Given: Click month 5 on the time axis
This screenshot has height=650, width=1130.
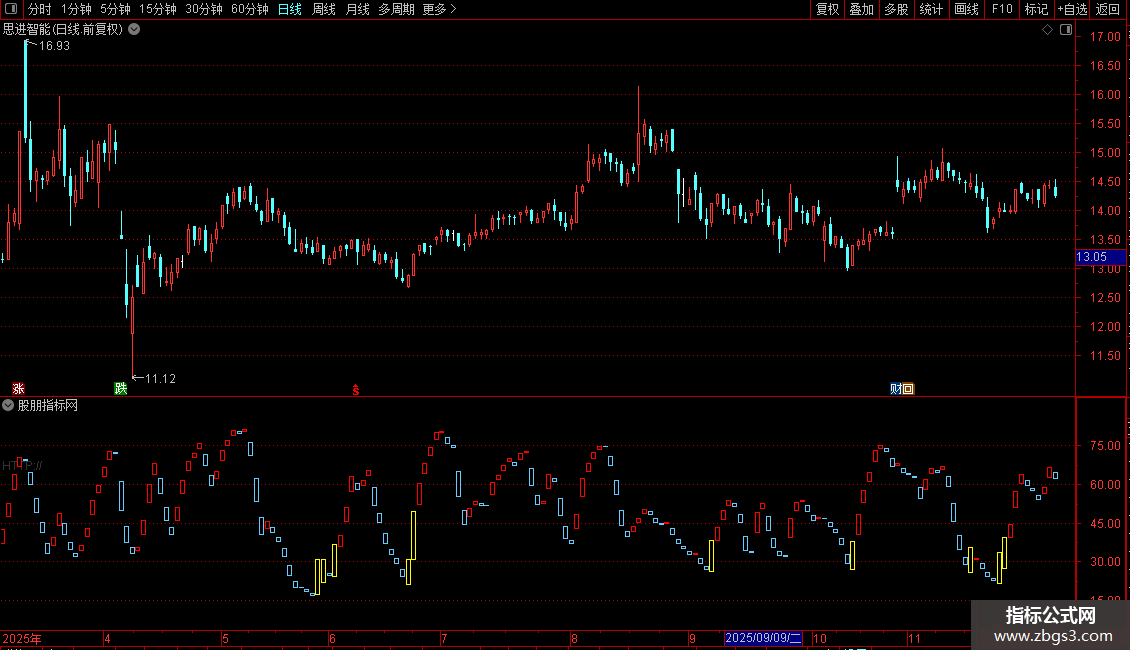Looking at the screenshot, I should pos(226,638).
